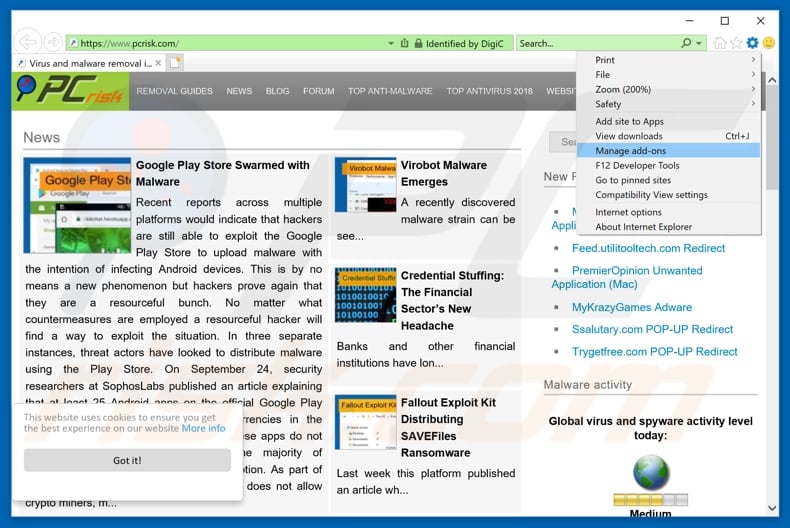Screen dimensions: 790x528
Task: Click page scrollbar down arrow
Action: click(772, 508)
